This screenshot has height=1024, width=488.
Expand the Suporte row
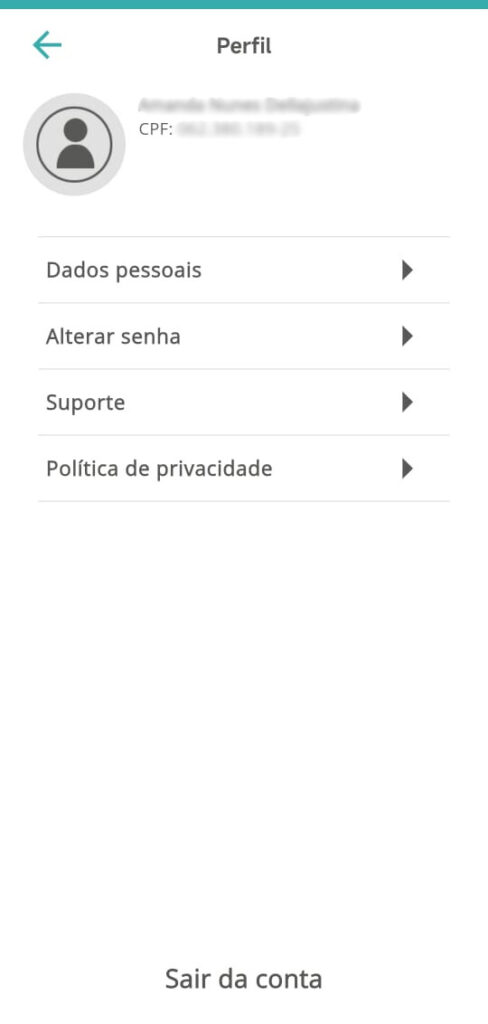click(x=244, y=402)
